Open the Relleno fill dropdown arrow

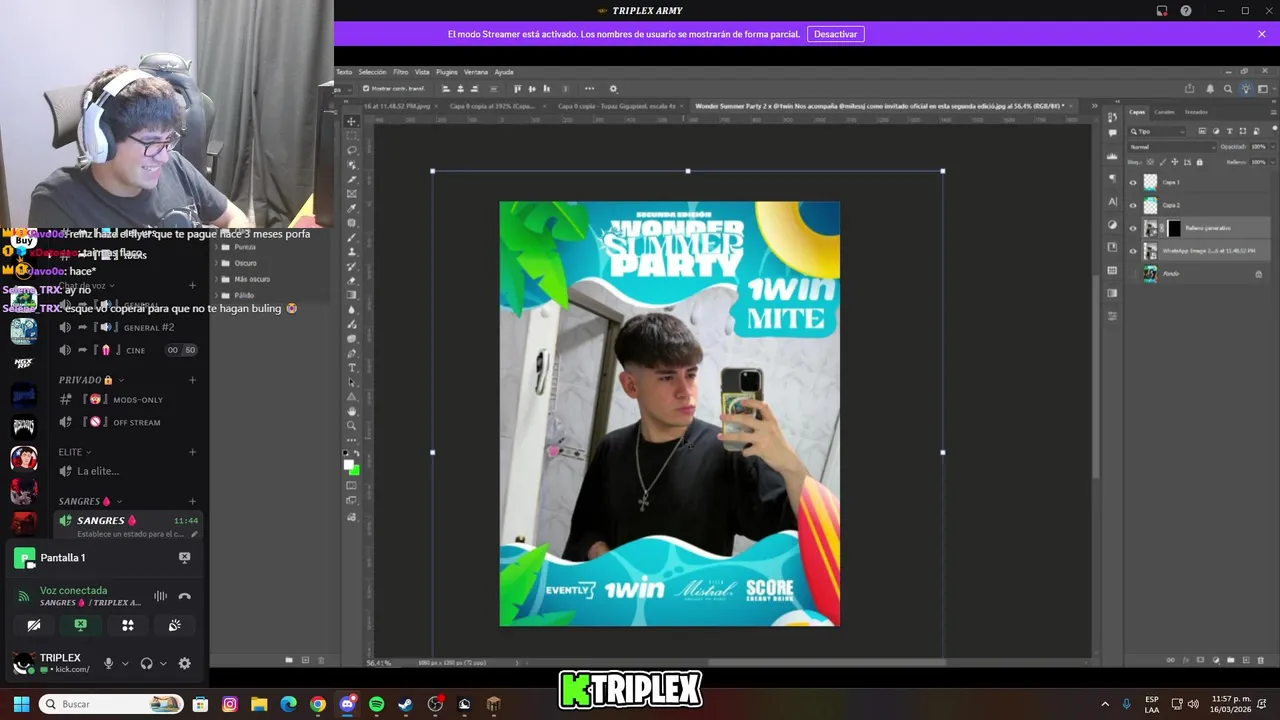(1273, 162)
